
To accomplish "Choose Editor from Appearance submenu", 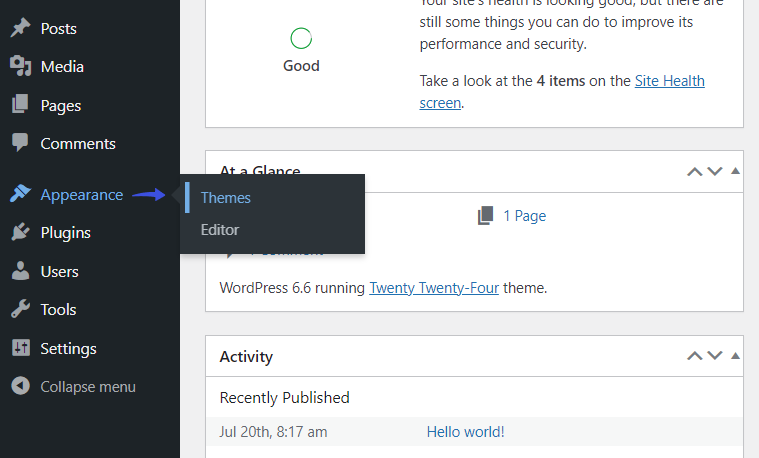I will tap(220, 229).
